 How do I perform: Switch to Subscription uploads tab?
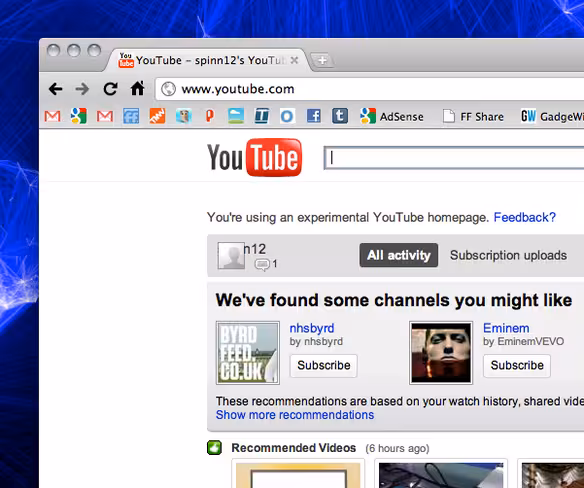508,255
